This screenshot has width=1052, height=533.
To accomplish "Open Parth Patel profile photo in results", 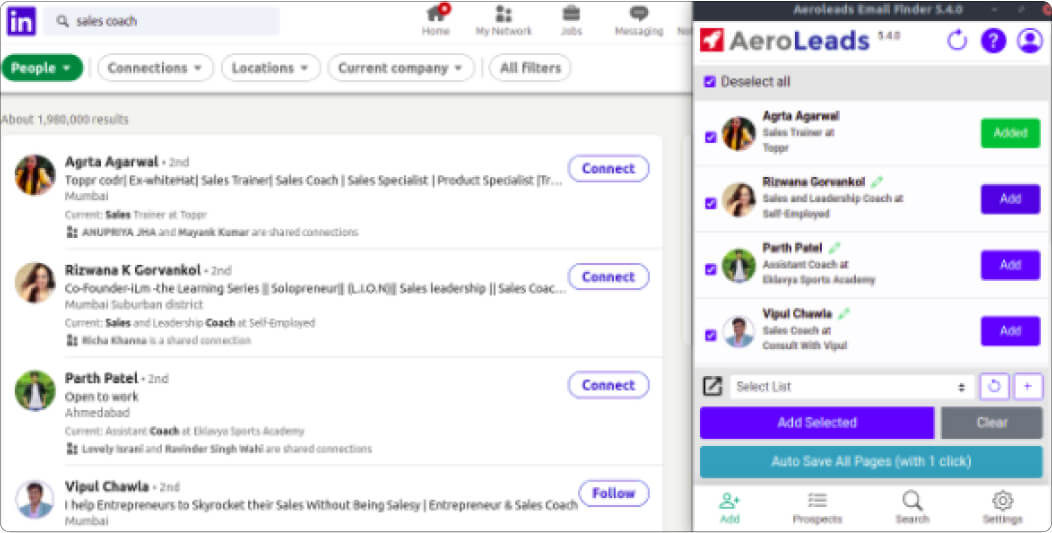I will [35, 391].
